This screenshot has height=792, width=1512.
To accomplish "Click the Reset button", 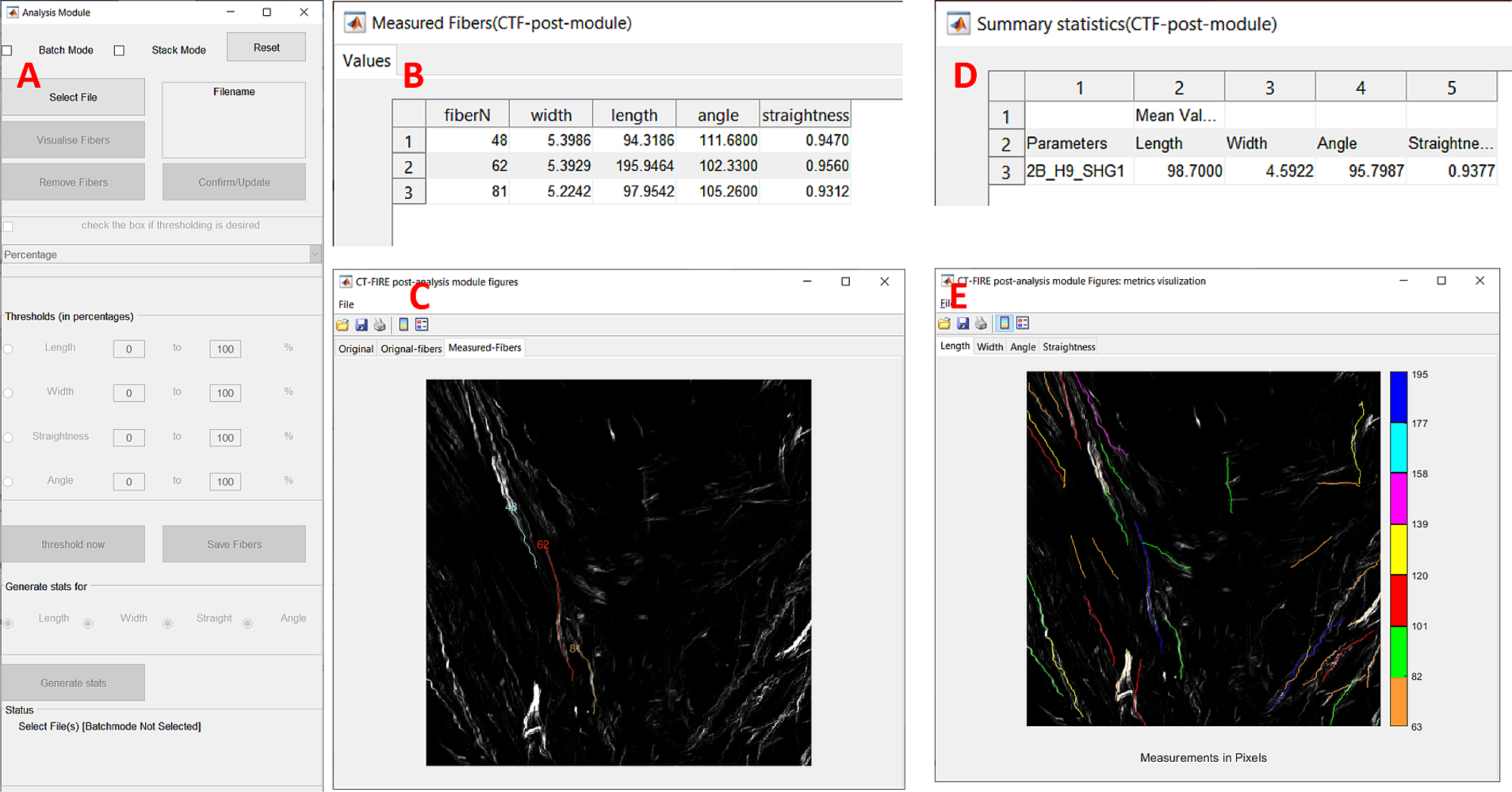I will tap(266, 47).
